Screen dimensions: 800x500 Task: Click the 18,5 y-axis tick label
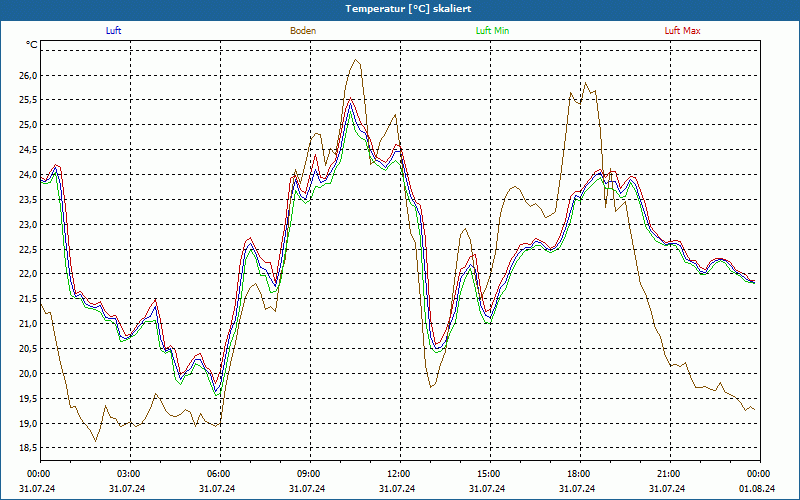pos(27,448)
